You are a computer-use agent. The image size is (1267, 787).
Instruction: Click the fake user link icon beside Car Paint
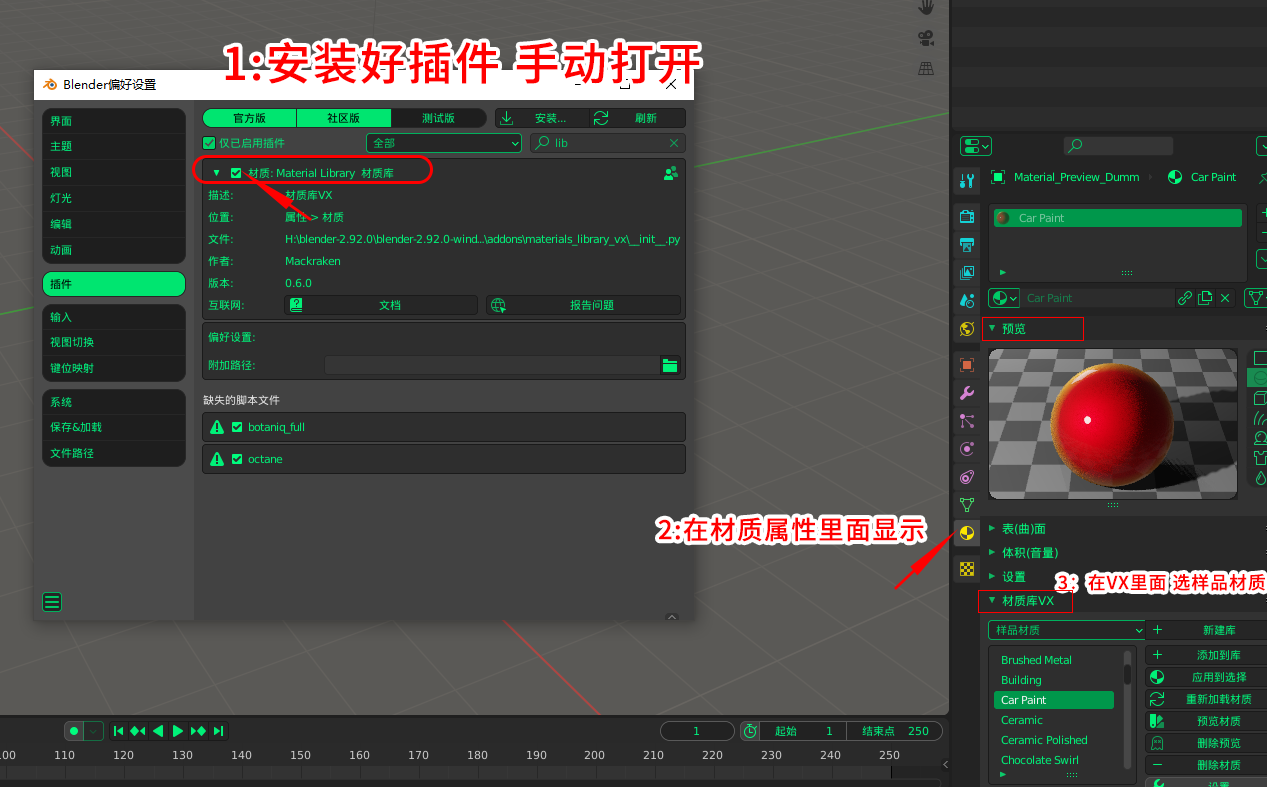point(1185,298)
